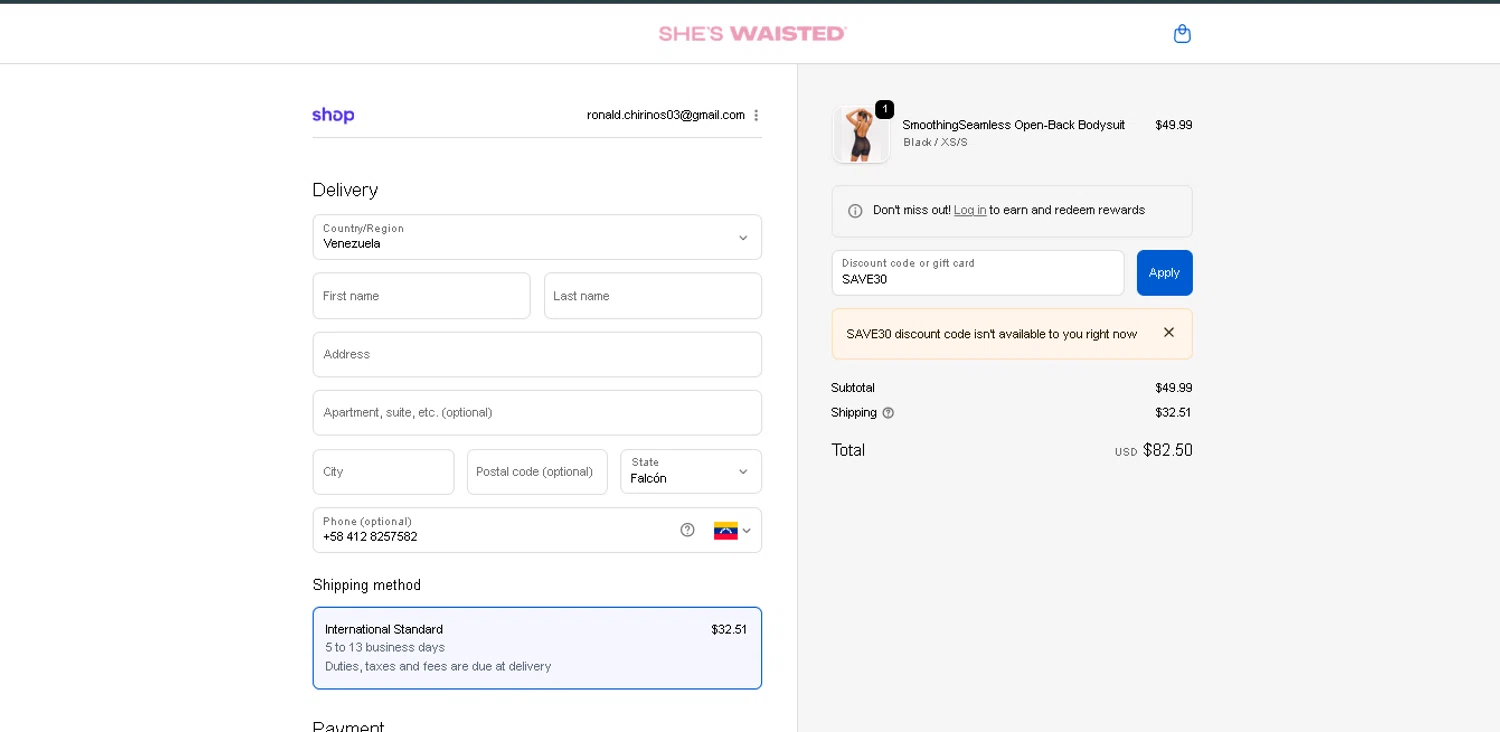Screen dimensions: 1500x732
Task: Click the total amount $82.50
Action: [1168, 450]
